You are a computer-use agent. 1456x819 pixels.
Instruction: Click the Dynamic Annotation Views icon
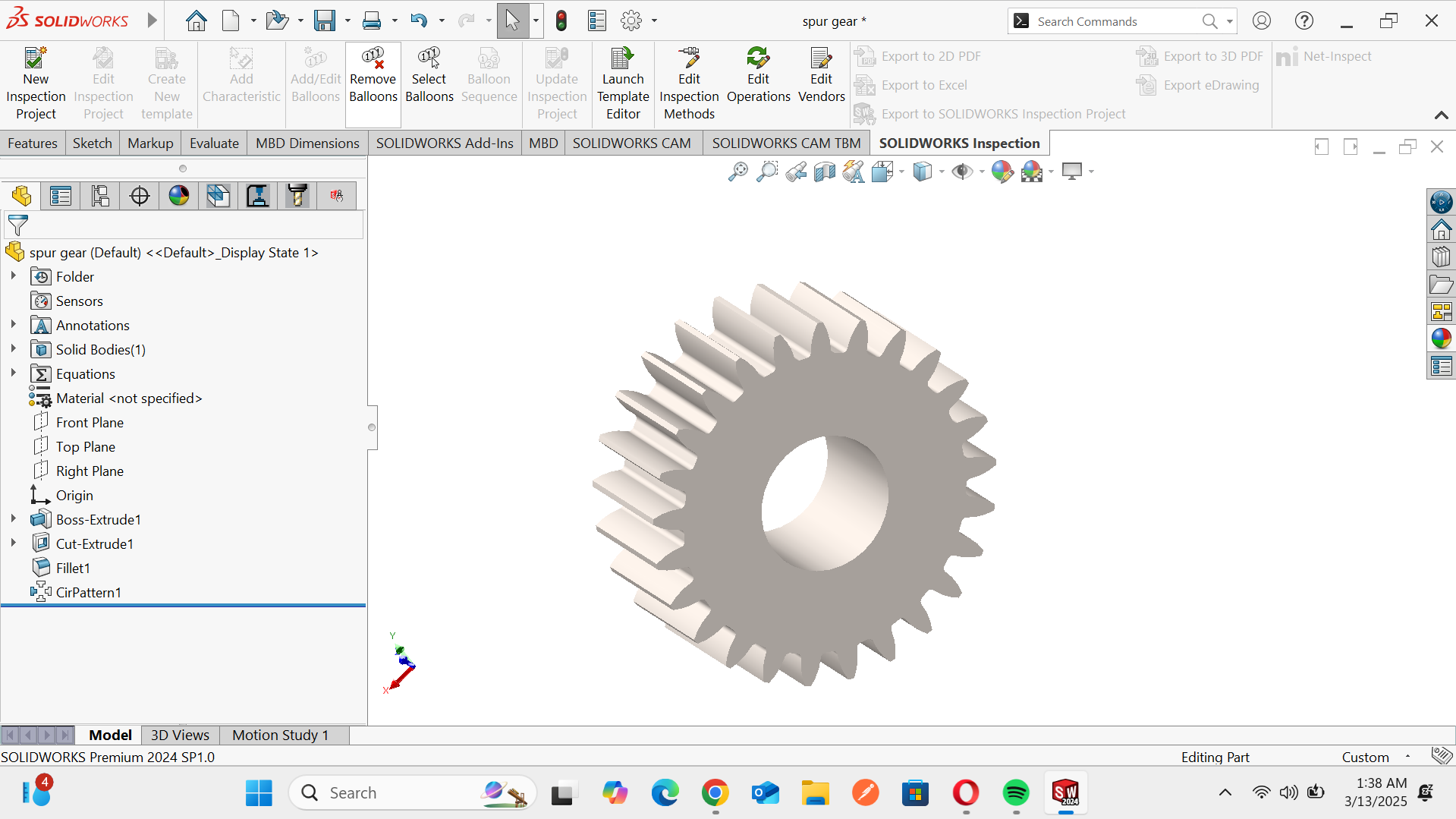click(x=854, y=172)
